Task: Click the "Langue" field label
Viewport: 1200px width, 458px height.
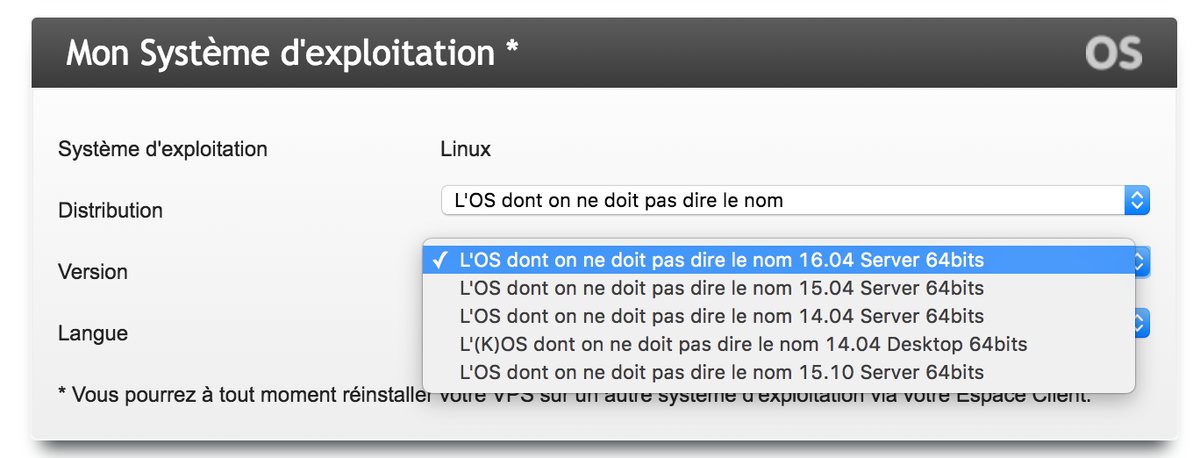Action: point(93,333)
